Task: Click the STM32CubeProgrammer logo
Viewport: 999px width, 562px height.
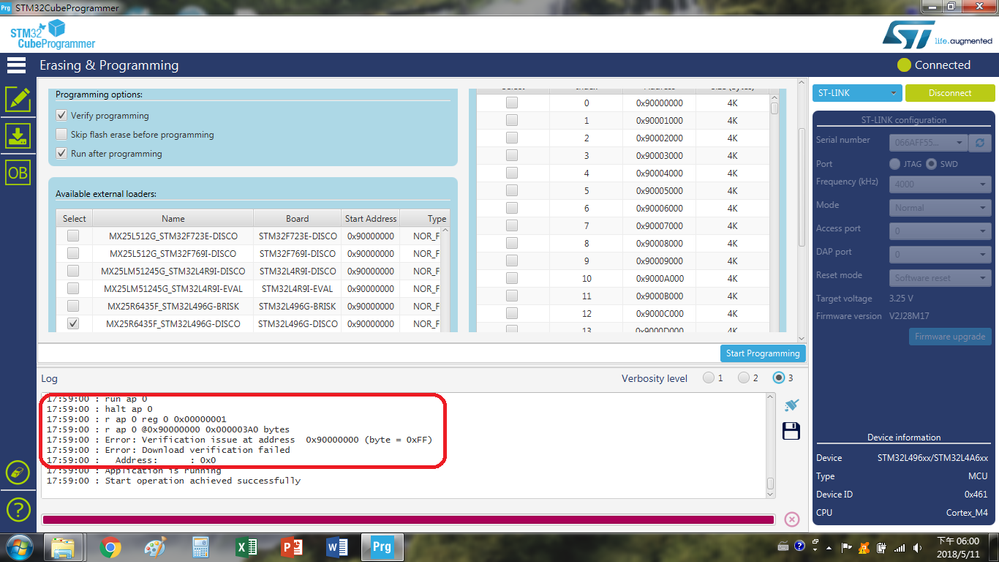Action: (x=52, y=34)
